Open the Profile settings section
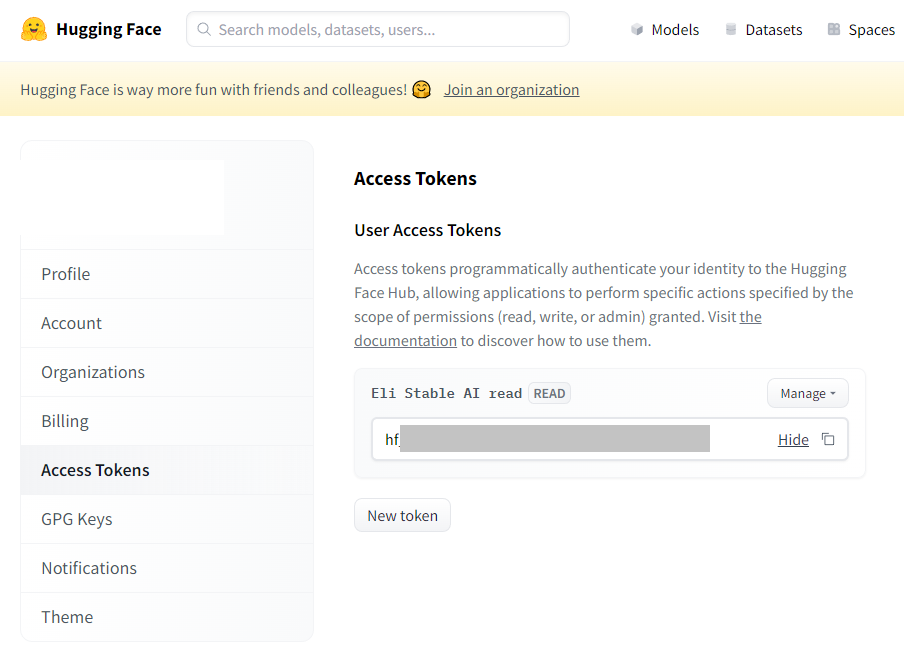Image resolution: width=904 pixels, height=656 pixels. pyautogui.click(x=66, y=274)
